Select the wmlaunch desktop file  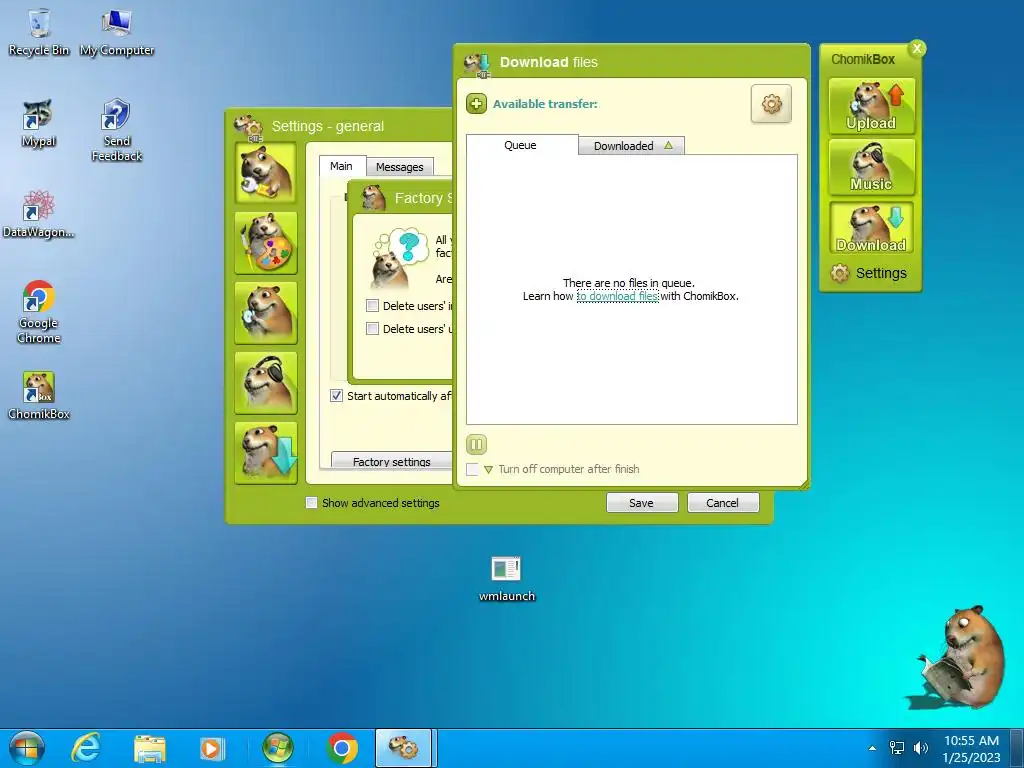point(507,579)
